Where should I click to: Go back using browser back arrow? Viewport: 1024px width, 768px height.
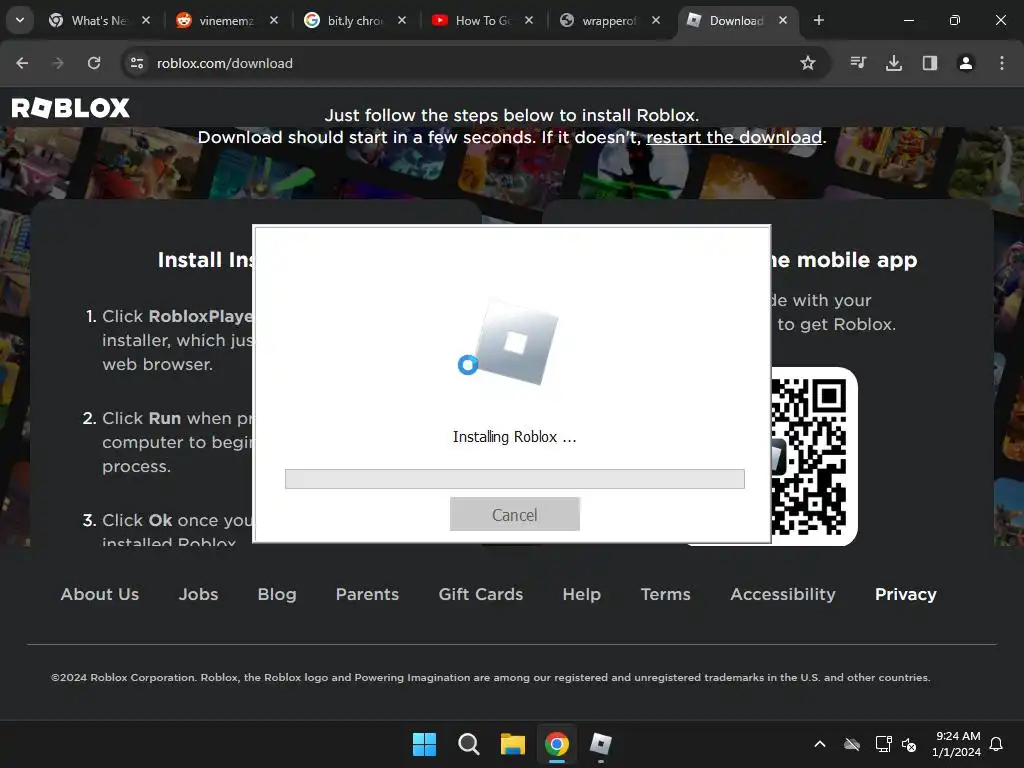(x=22, y=63)
